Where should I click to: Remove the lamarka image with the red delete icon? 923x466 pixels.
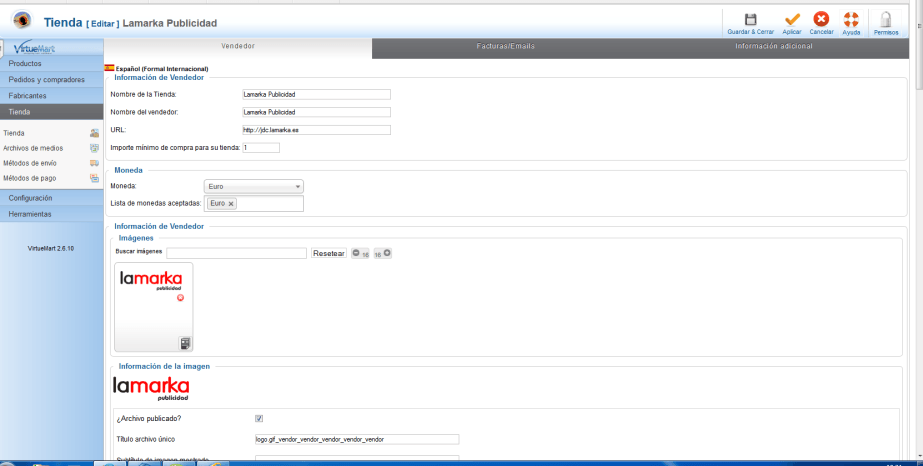180,298
